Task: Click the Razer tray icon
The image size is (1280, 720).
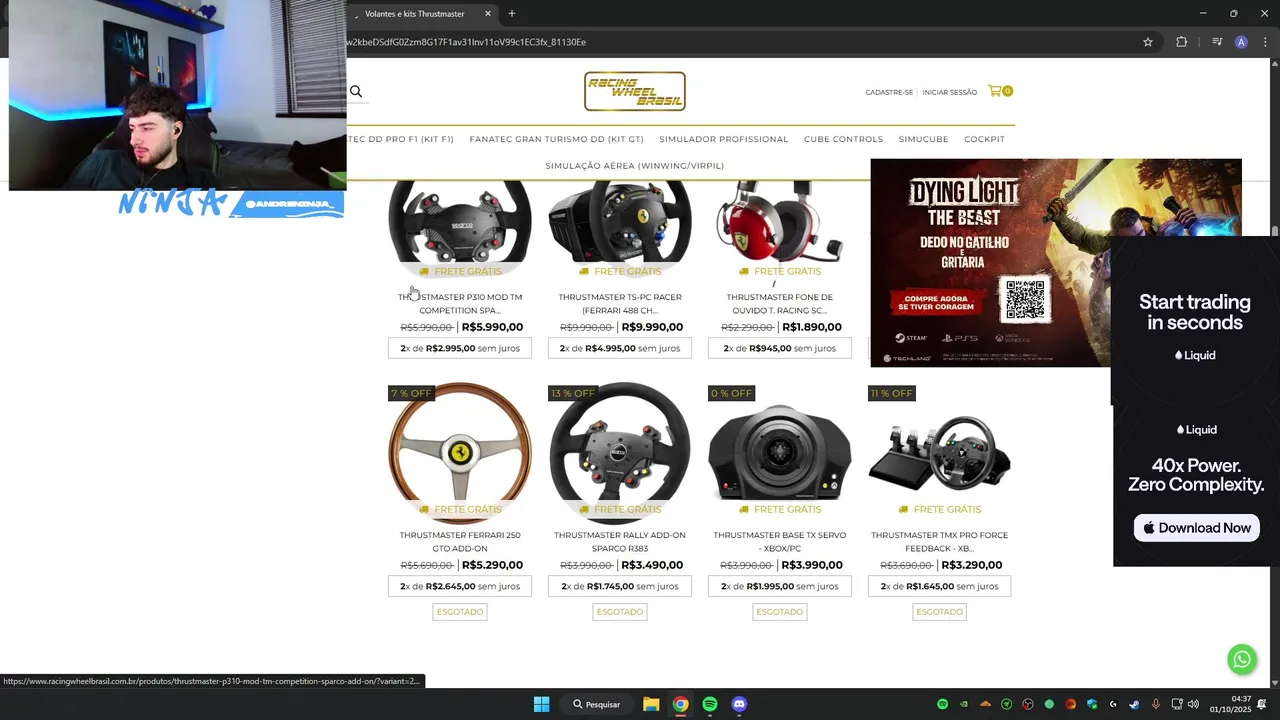Action: 1007,704
